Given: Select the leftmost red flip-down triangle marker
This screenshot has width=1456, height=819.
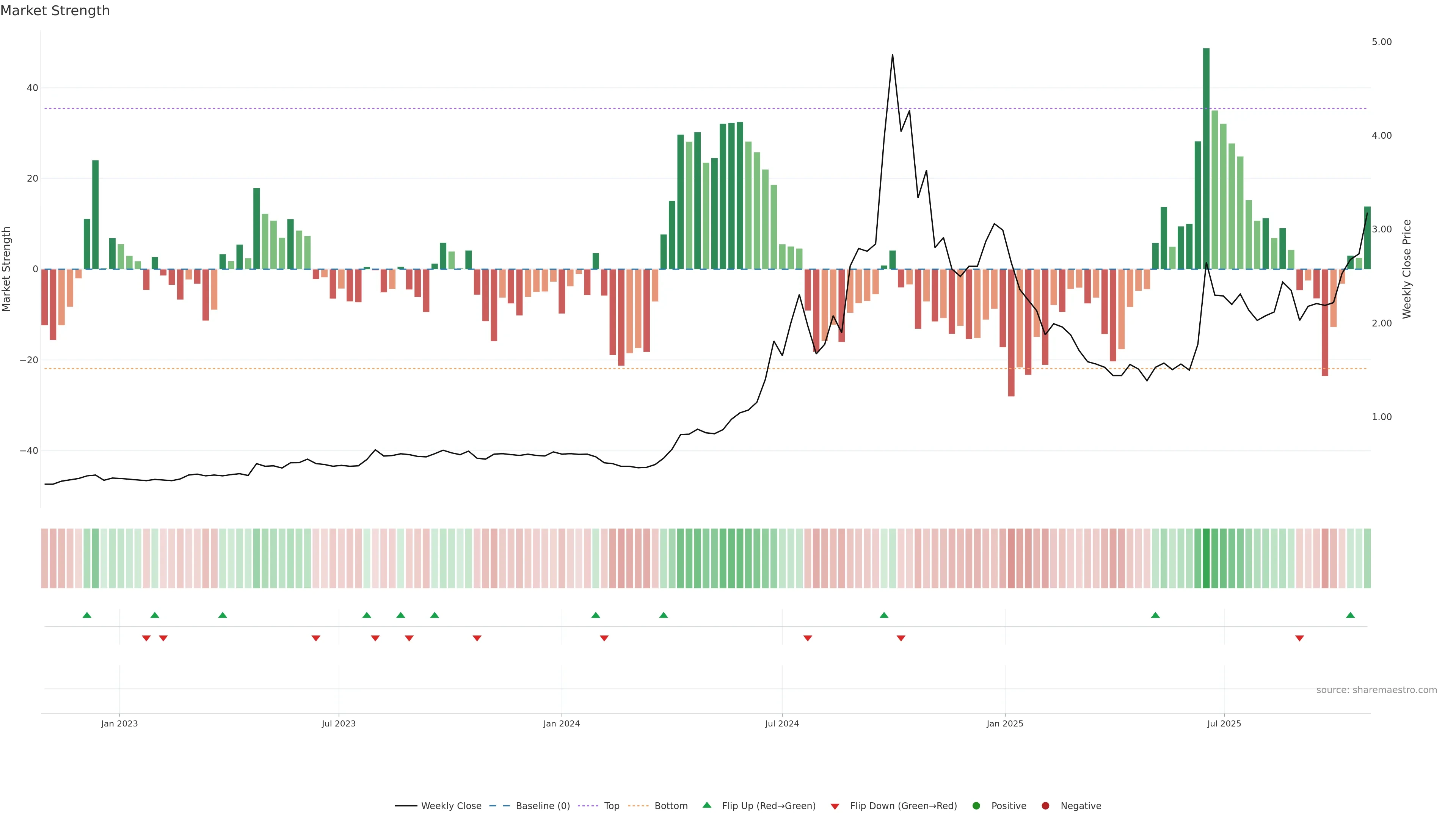Looking at the screenshot, I should click(x=146, y=638).
